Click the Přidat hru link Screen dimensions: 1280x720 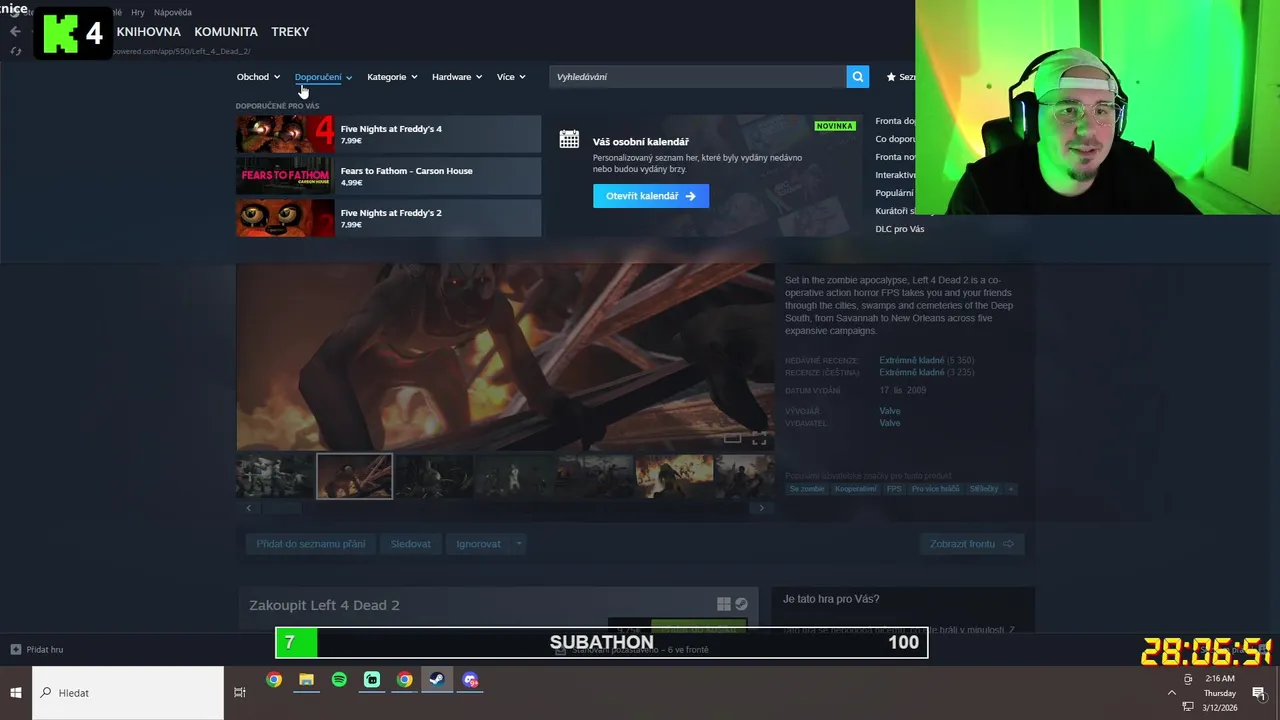[x=45, y=649]
